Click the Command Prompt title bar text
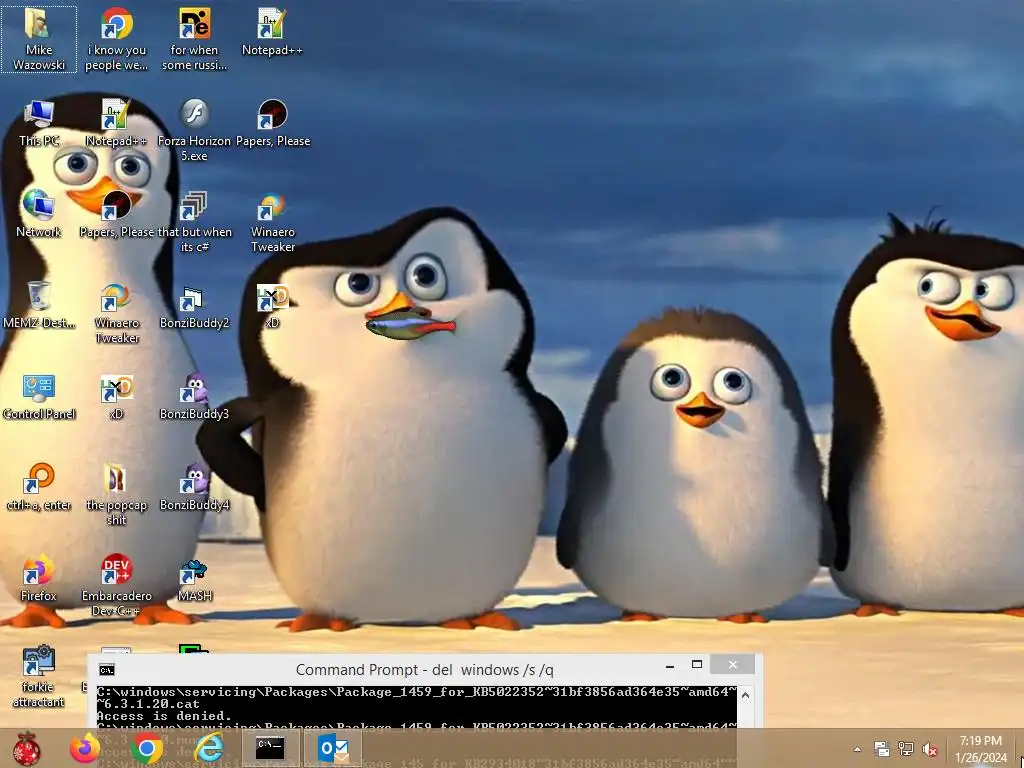This screenshot has height=768, width=1024. (x=424, y=670)
